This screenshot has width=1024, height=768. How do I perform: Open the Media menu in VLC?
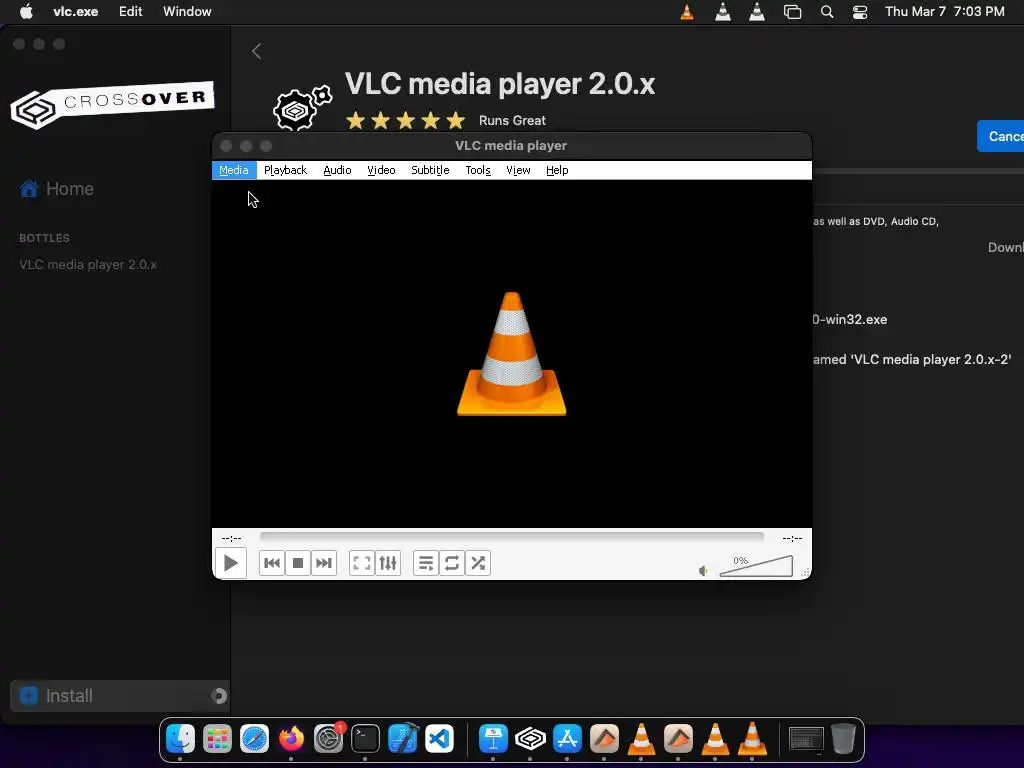234,170
